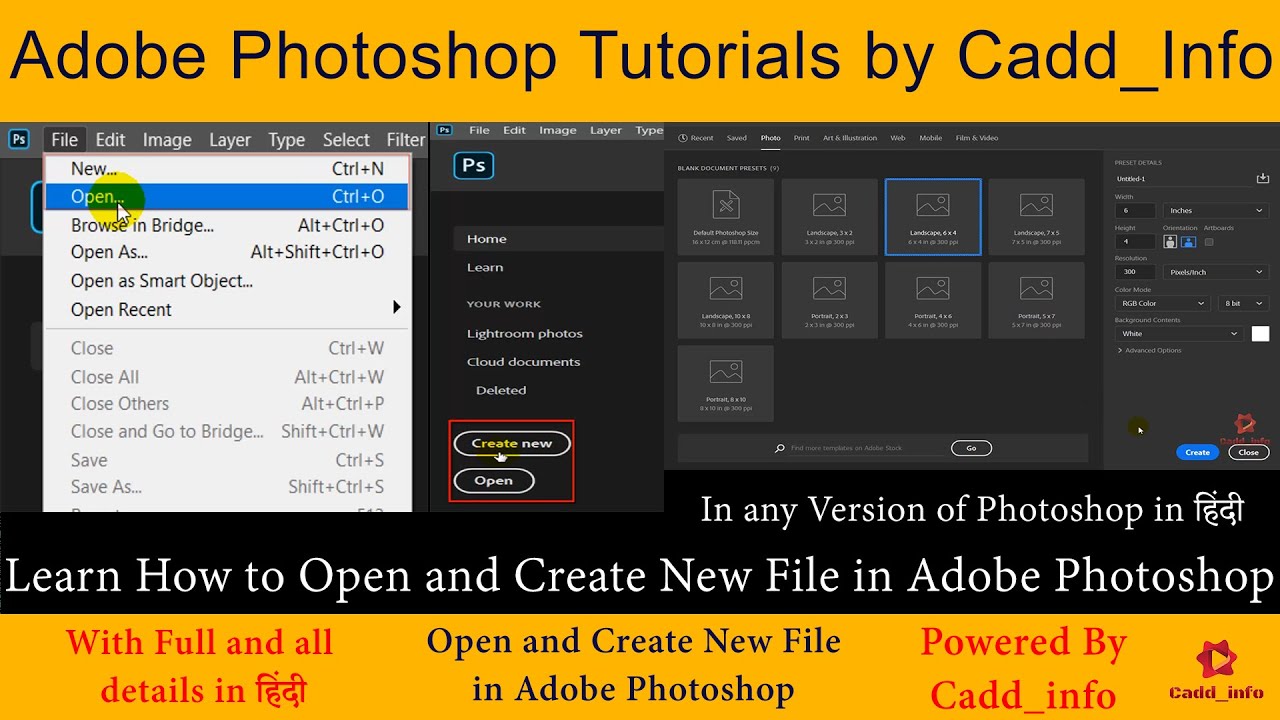This screenshot has width=1280, height=720.
Task: Choose Open As... menu entry
Action: point(227,252)
